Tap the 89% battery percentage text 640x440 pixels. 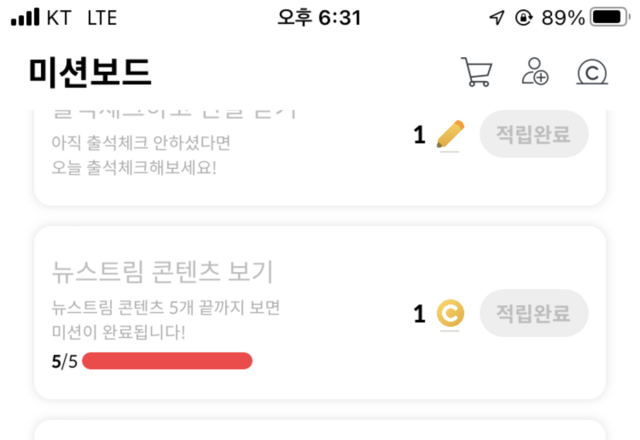pos(562,18)
